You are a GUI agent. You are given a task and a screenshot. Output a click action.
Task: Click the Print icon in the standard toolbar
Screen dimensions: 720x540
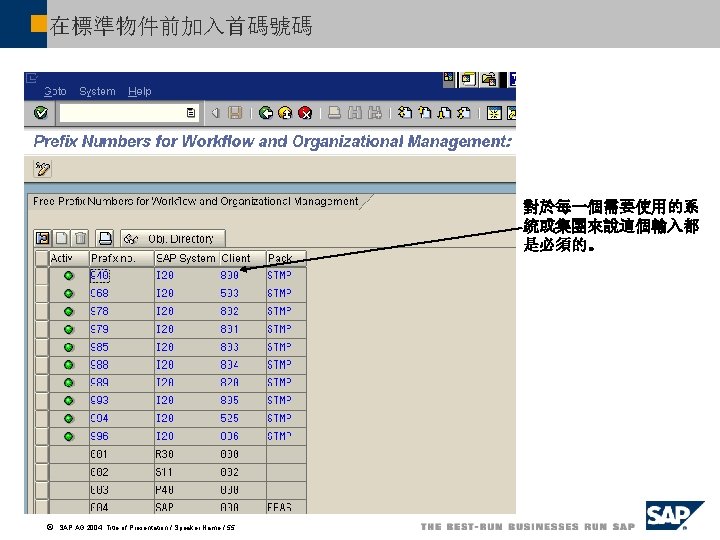pos(334,112)
